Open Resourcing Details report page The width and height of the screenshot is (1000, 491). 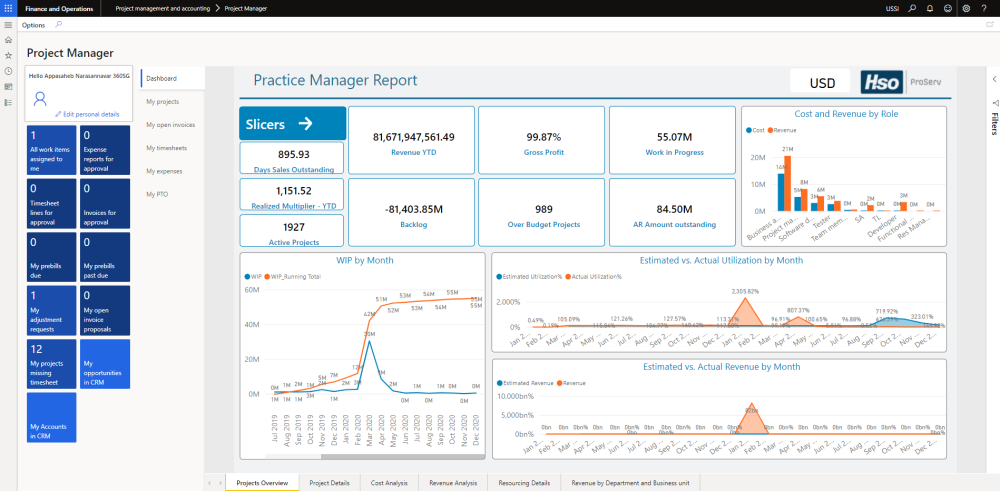tap(524, 483)
